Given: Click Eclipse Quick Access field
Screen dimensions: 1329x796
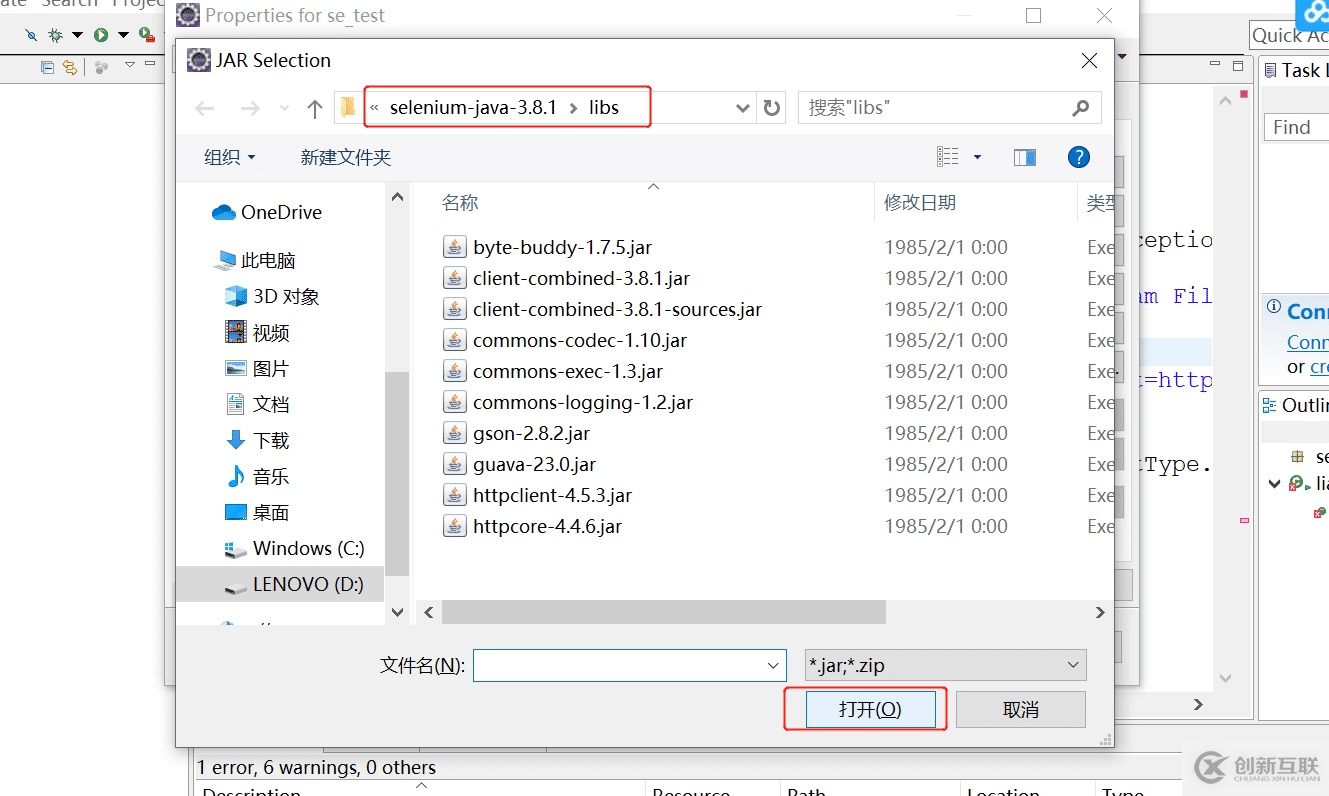Looking at the screenshot, I should (x=1289, y=36).
